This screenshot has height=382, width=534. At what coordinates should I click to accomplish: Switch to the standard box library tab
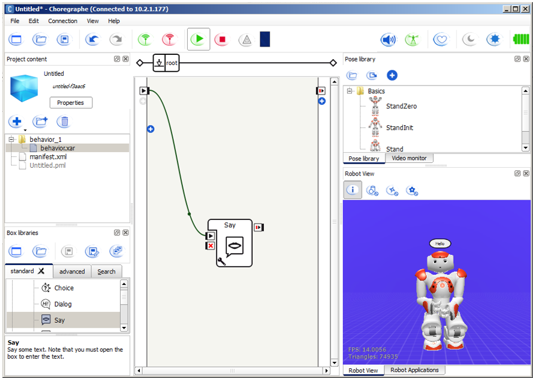[x=29, y=271]
